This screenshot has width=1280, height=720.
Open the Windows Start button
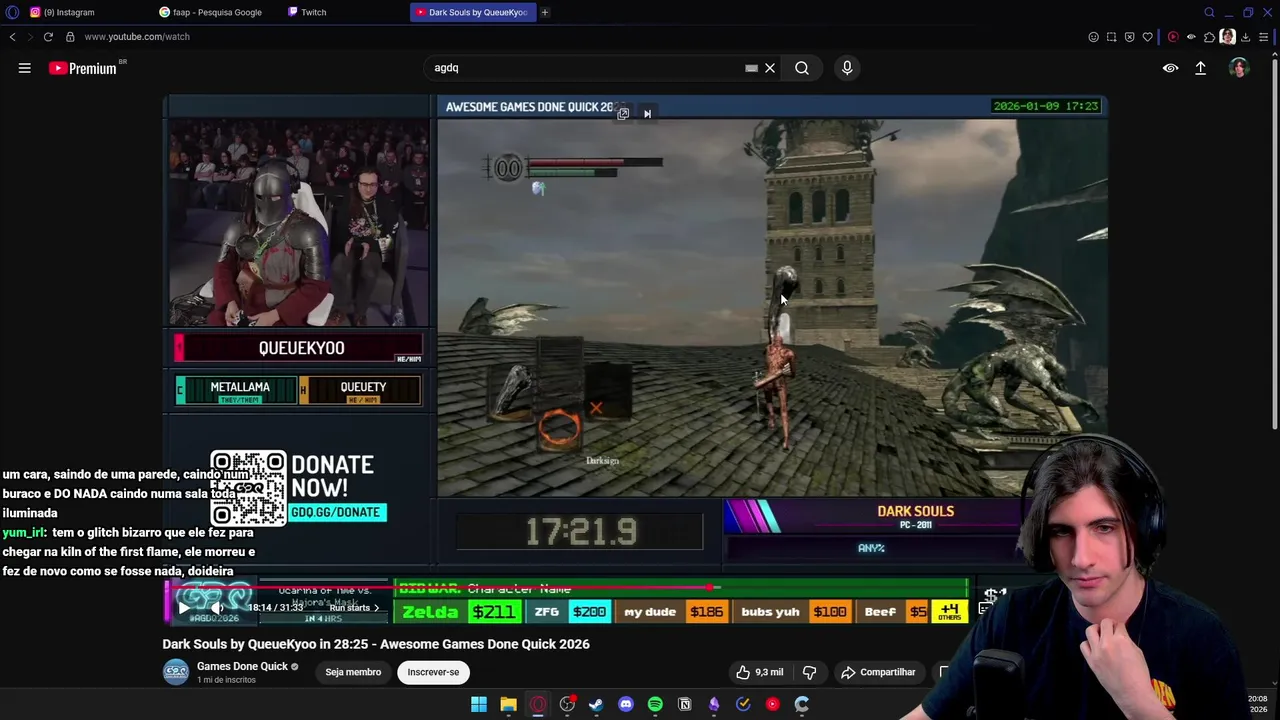(479, 705)
